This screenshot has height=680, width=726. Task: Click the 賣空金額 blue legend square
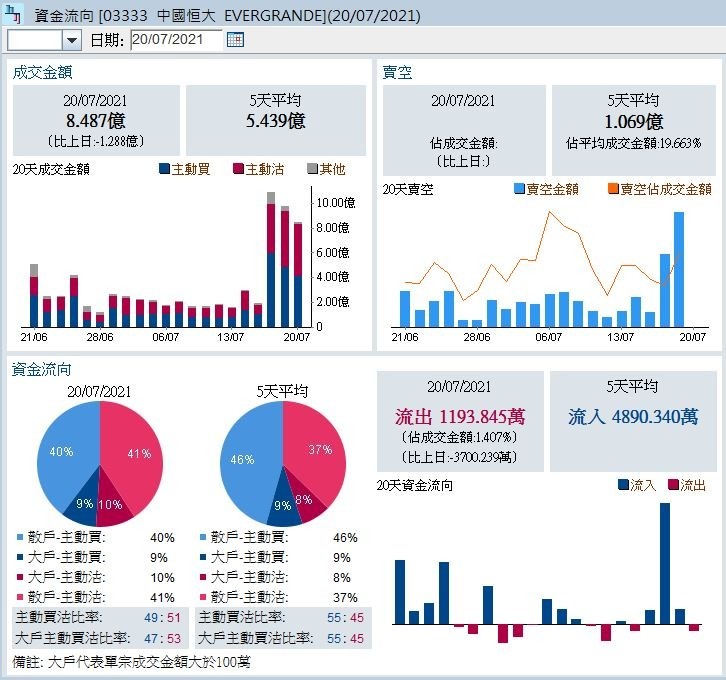pos(519,189)
